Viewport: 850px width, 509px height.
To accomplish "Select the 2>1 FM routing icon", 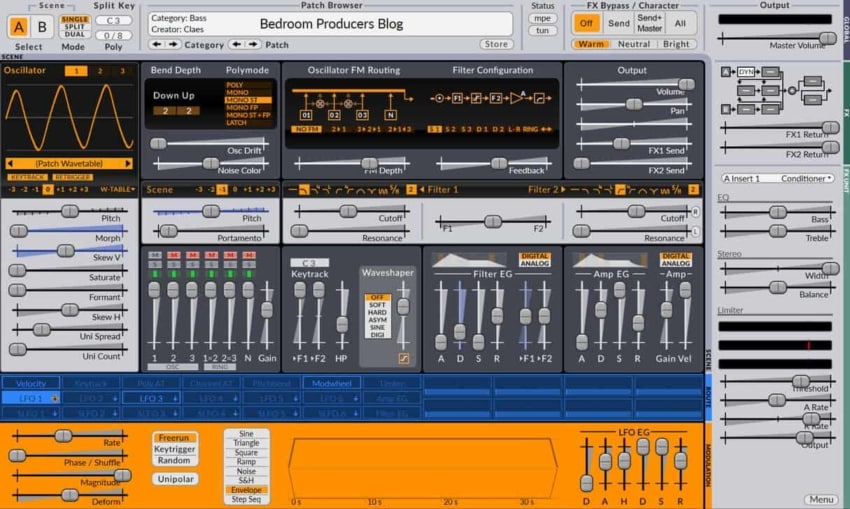I will point(339,130).
